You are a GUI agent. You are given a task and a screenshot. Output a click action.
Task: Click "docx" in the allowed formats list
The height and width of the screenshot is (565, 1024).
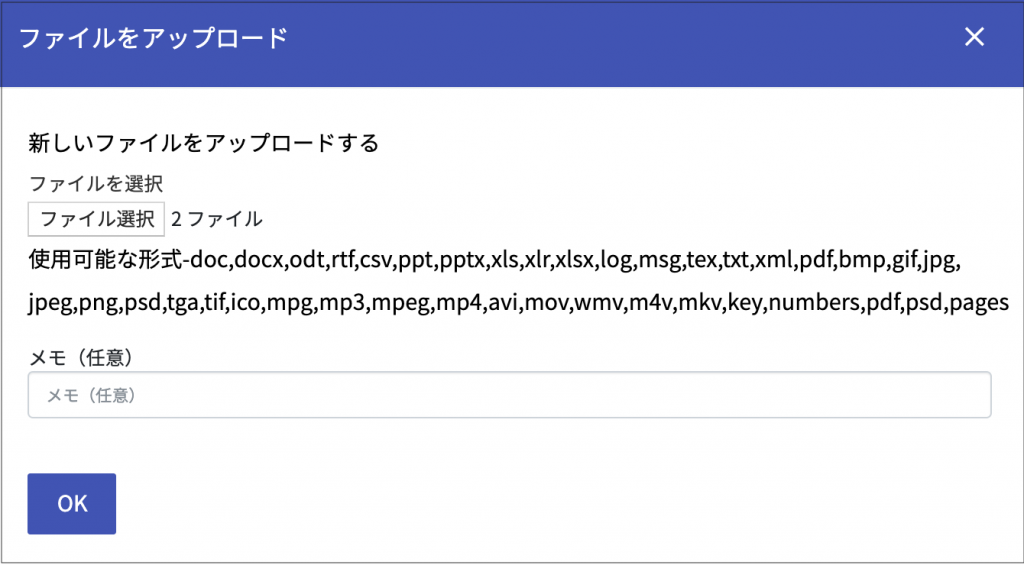pos(259,262)
